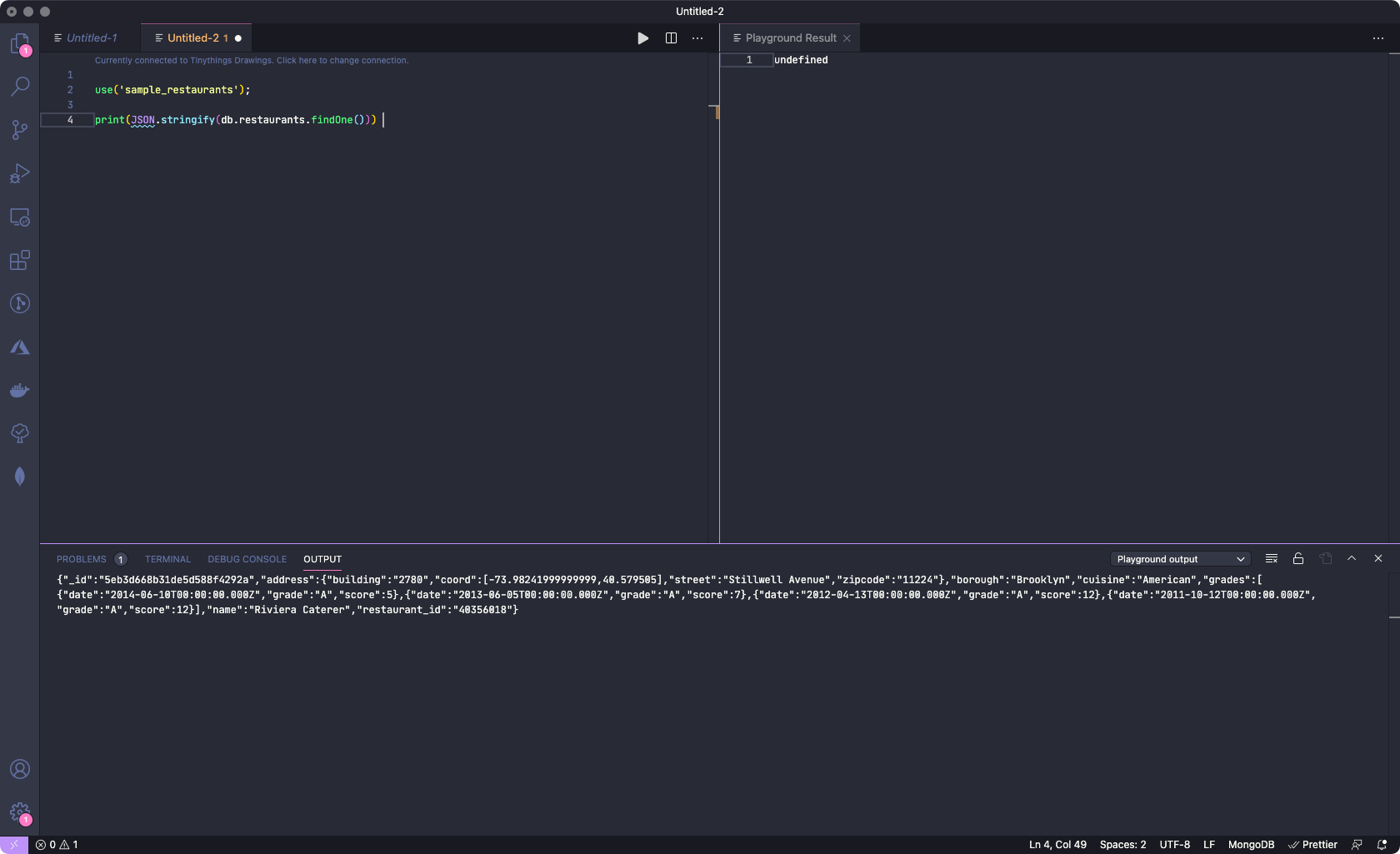Close the Playground Result tab
The width and height of the screenshot is (1400, 854).
(847, 38)
